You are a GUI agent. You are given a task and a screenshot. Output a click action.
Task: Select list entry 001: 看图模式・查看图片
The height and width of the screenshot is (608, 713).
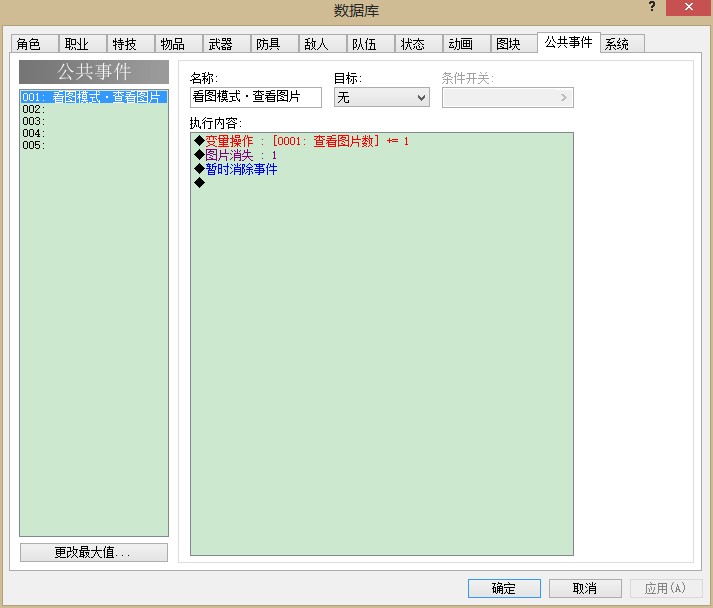94,97
